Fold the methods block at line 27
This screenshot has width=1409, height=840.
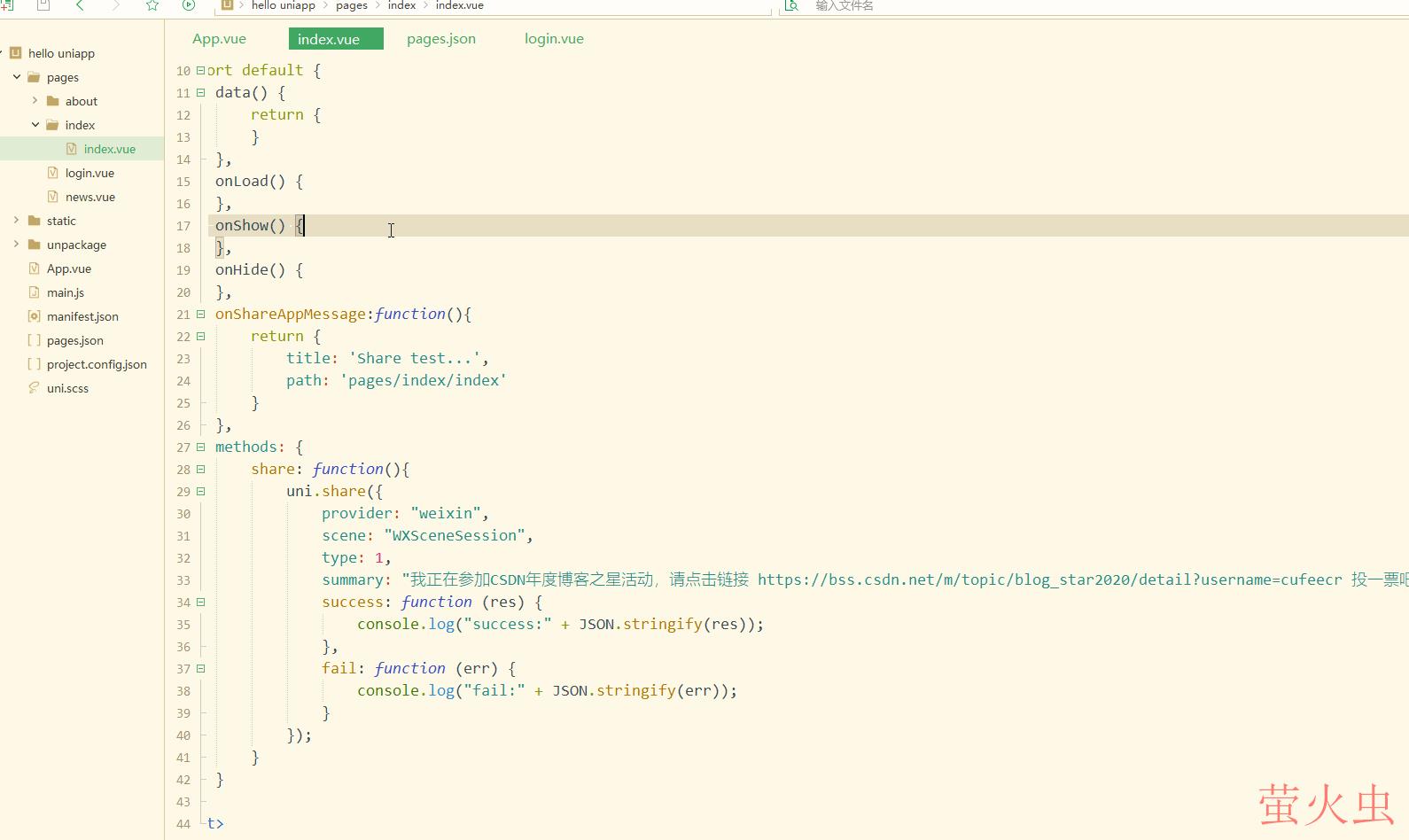[x=200, y=447]
